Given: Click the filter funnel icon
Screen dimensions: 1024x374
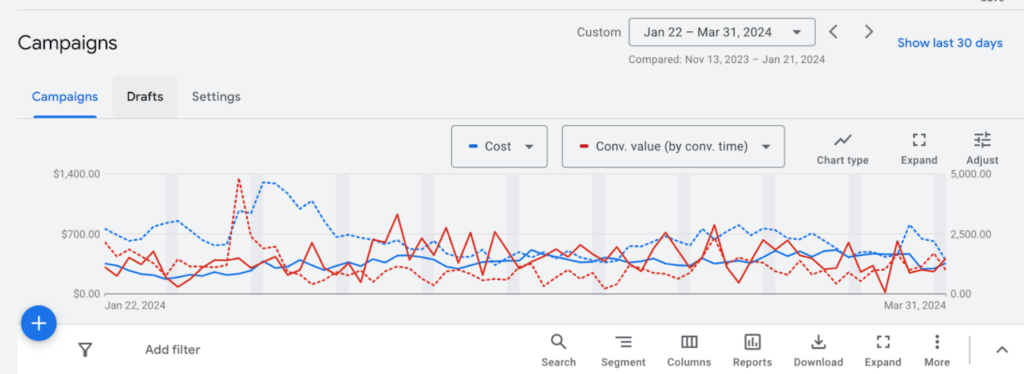Looking at the screenshot, I should (x=85, y=350).
